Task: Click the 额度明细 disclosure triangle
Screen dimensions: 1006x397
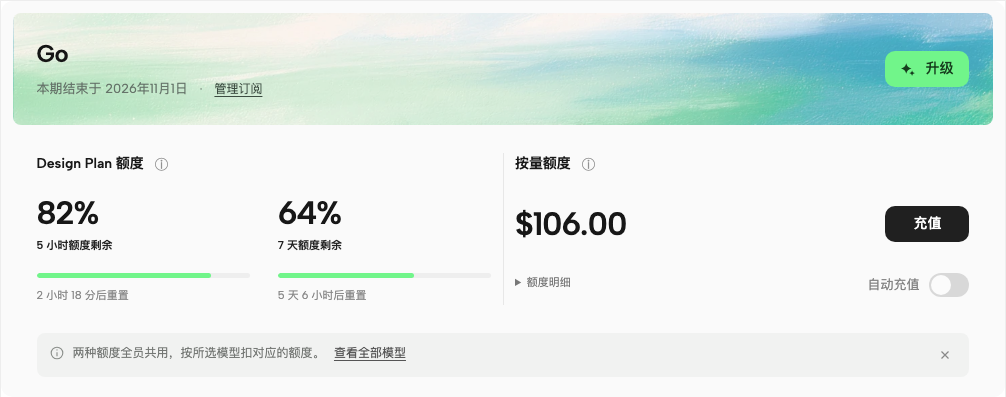Action: click(x=518, y=282)
